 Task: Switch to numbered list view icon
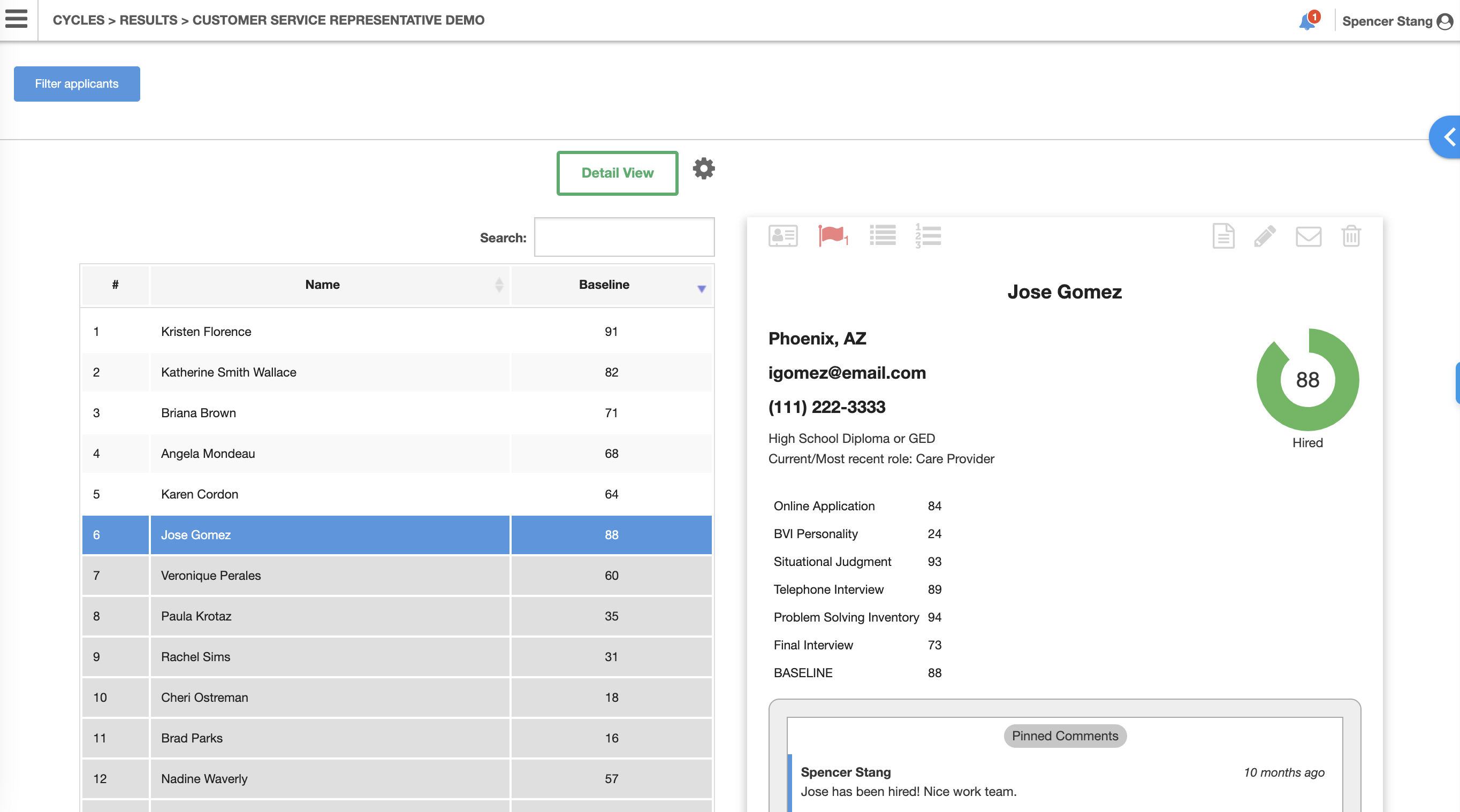coord(928,235)
